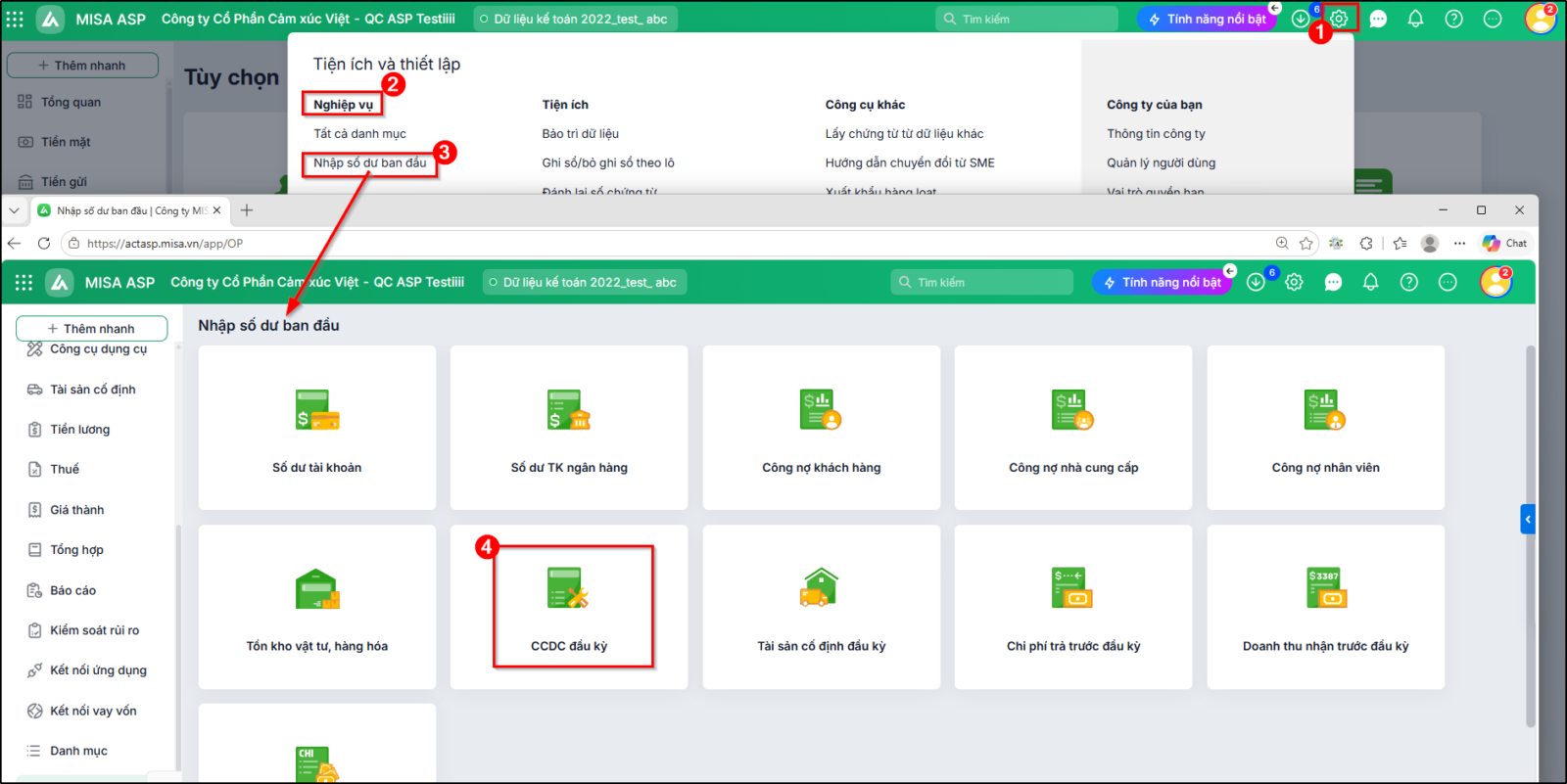Viewport: 1567px width, 784px height.
Task: Open the settings gear in the browser window's MISA header
Action: 1294,282
